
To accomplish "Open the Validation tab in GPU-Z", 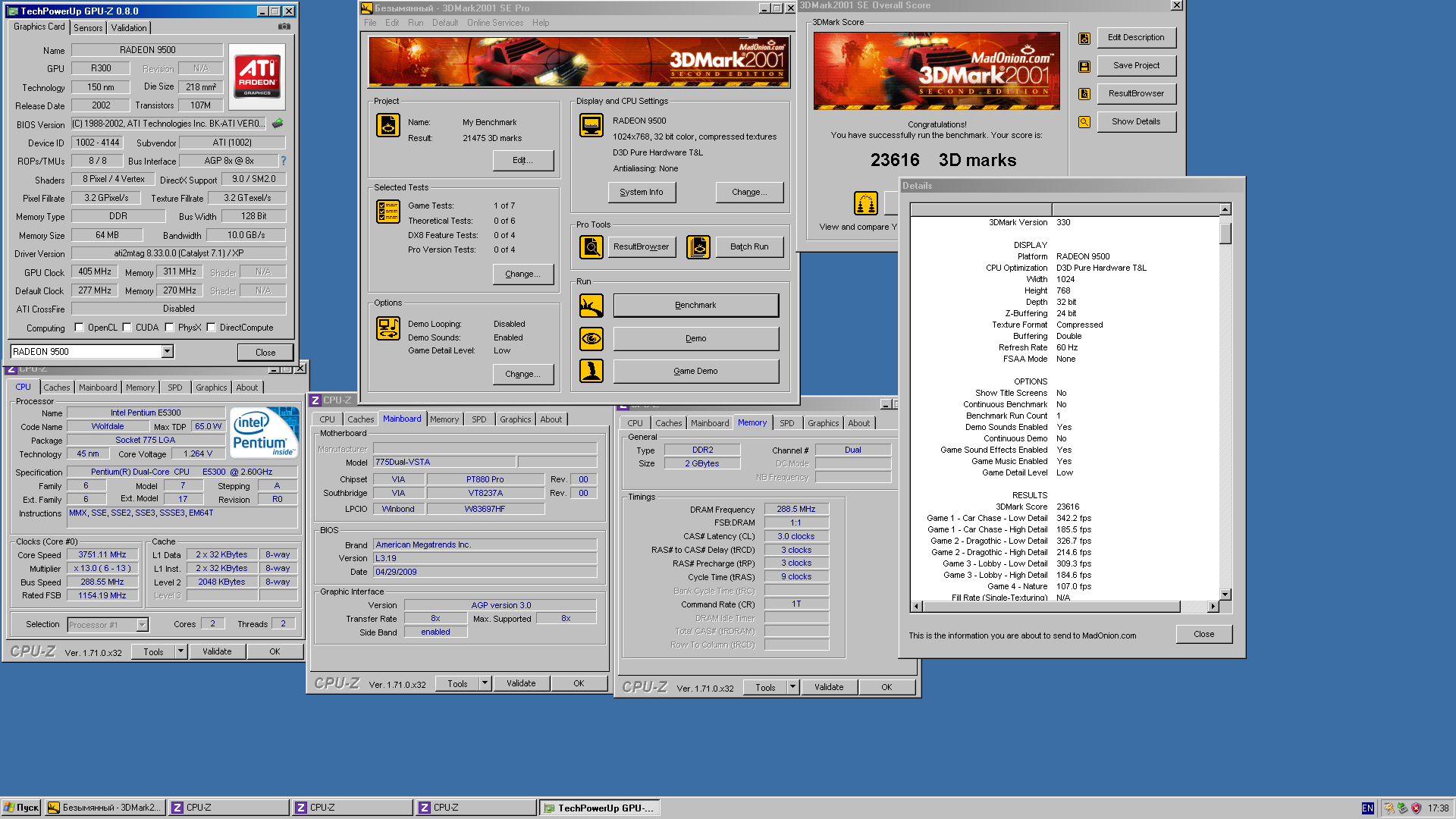I will coord(129,28).
